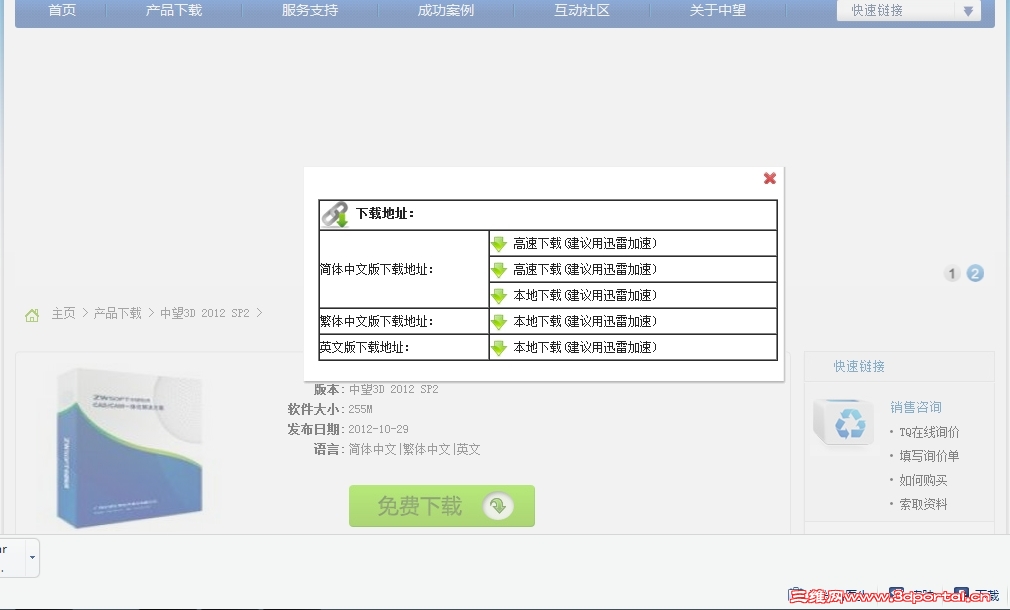
Task: Go to 产品下载 breadcrumb link
Action: [117, 313]
